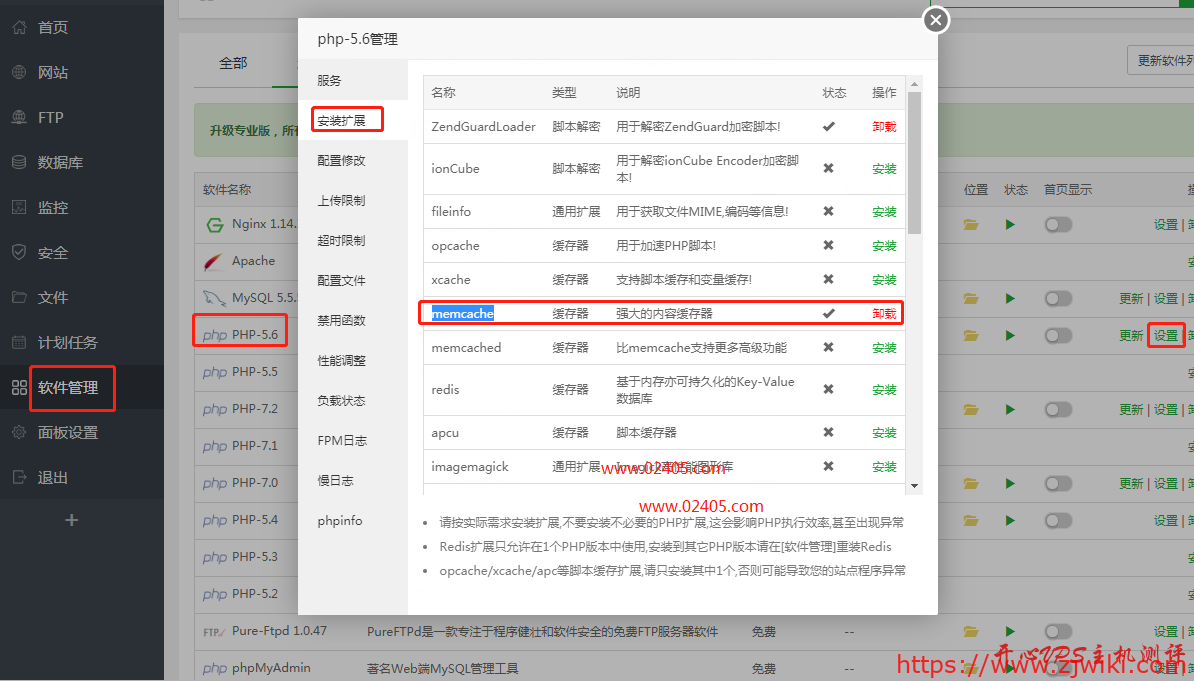Uninstall the memcache extension
1194x682 pixels.
pyautogui.click(x=884, y=314)
